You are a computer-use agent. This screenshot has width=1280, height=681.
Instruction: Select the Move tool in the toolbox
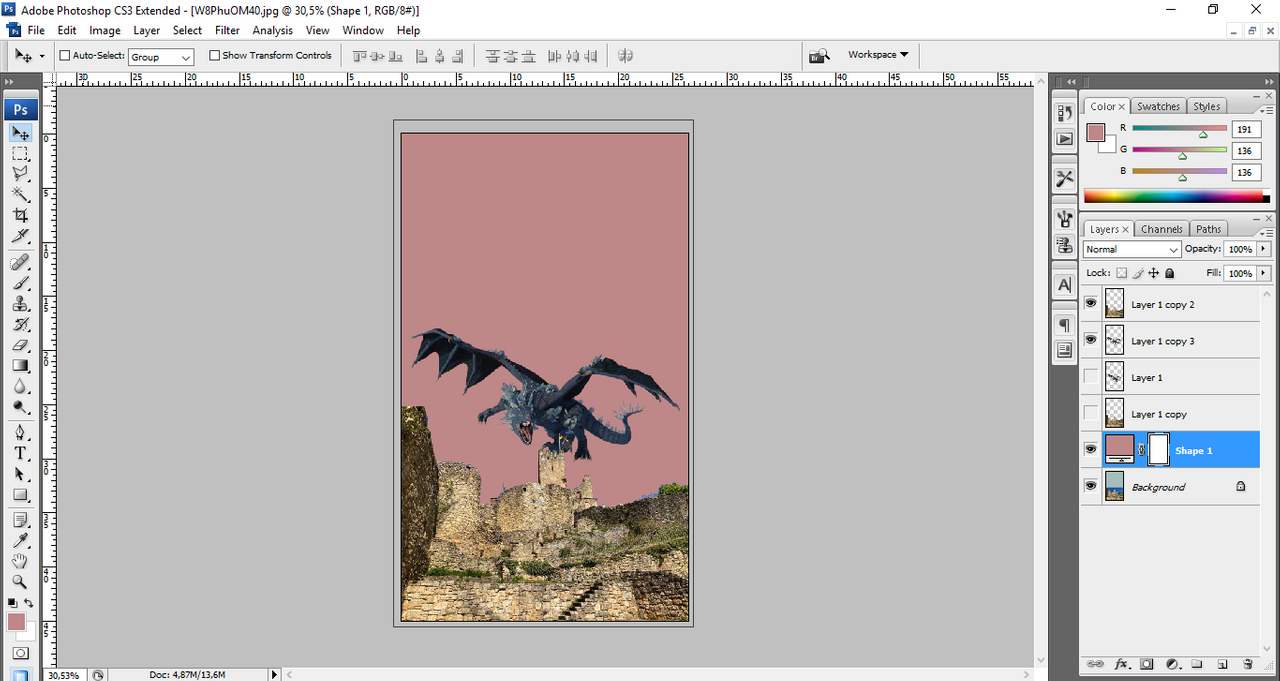click(x=20, y=133)
